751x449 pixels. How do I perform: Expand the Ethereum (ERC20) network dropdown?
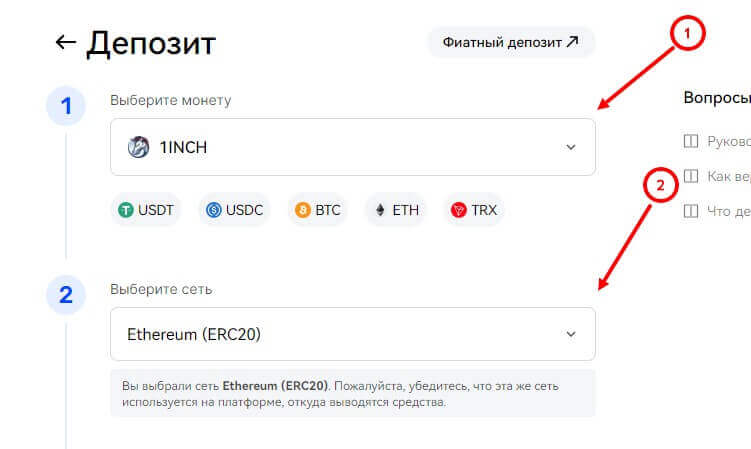[352, 334]
